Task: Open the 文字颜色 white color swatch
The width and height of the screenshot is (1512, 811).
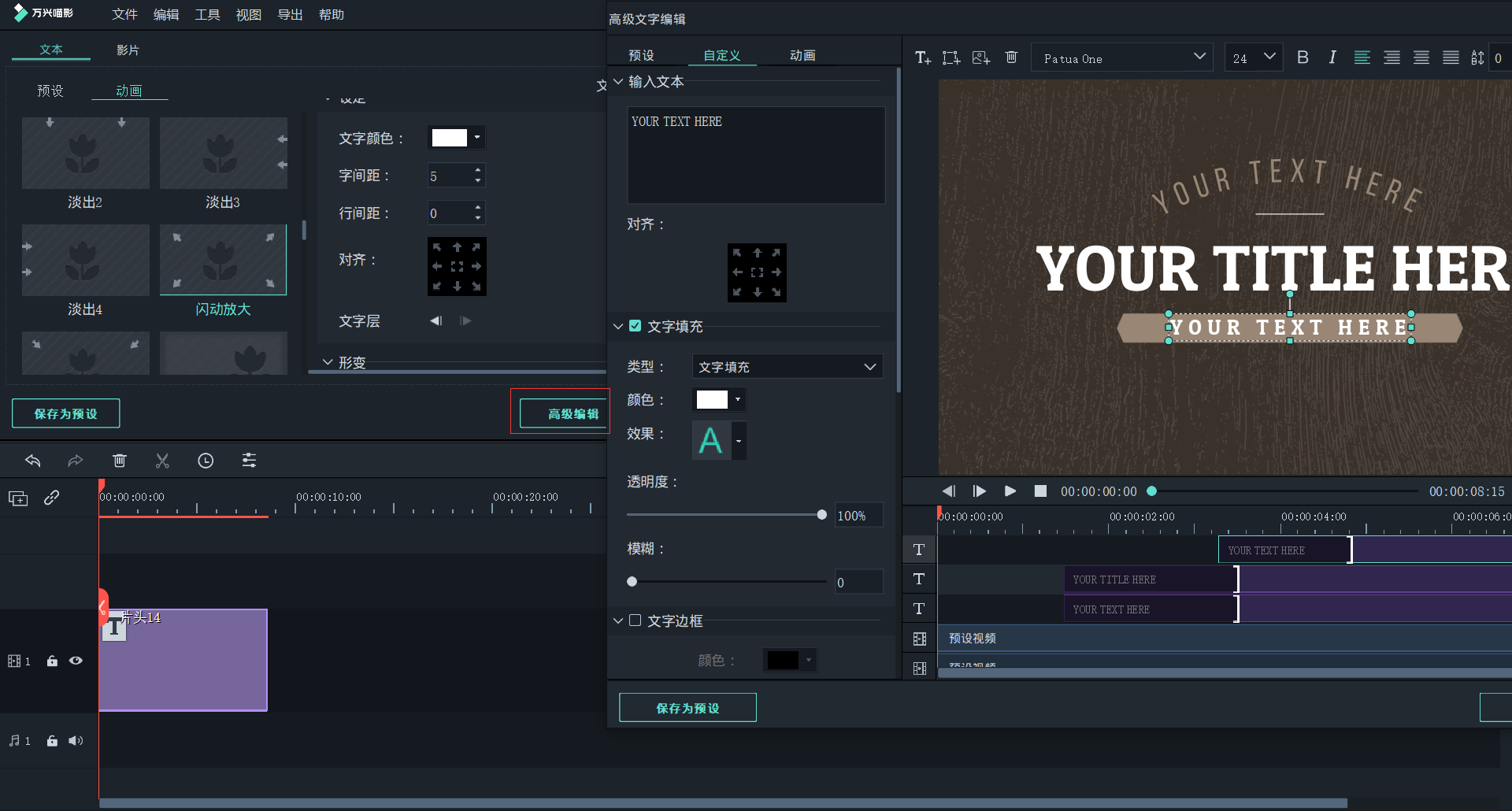Action: click(450, 138)
